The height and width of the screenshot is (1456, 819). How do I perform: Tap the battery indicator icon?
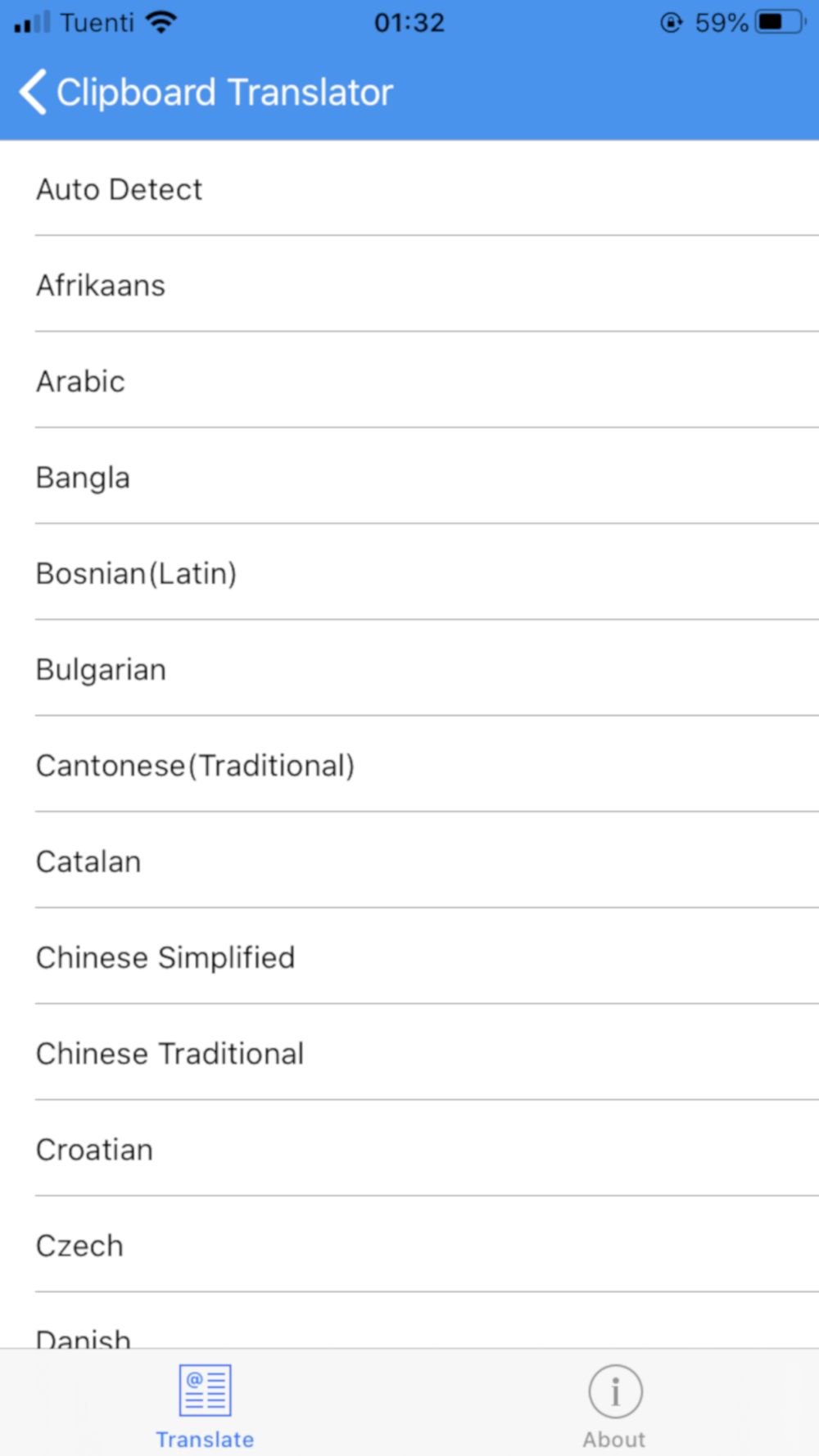[780, 22]
